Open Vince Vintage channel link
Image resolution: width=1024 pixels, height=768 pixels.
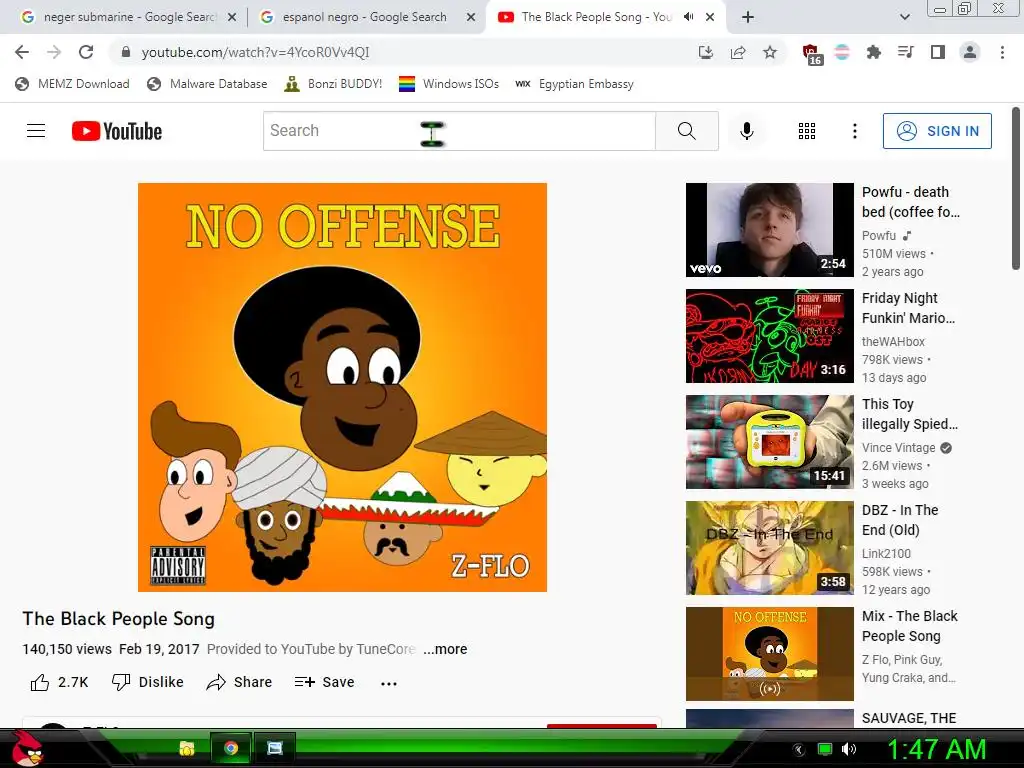point(899,447)
